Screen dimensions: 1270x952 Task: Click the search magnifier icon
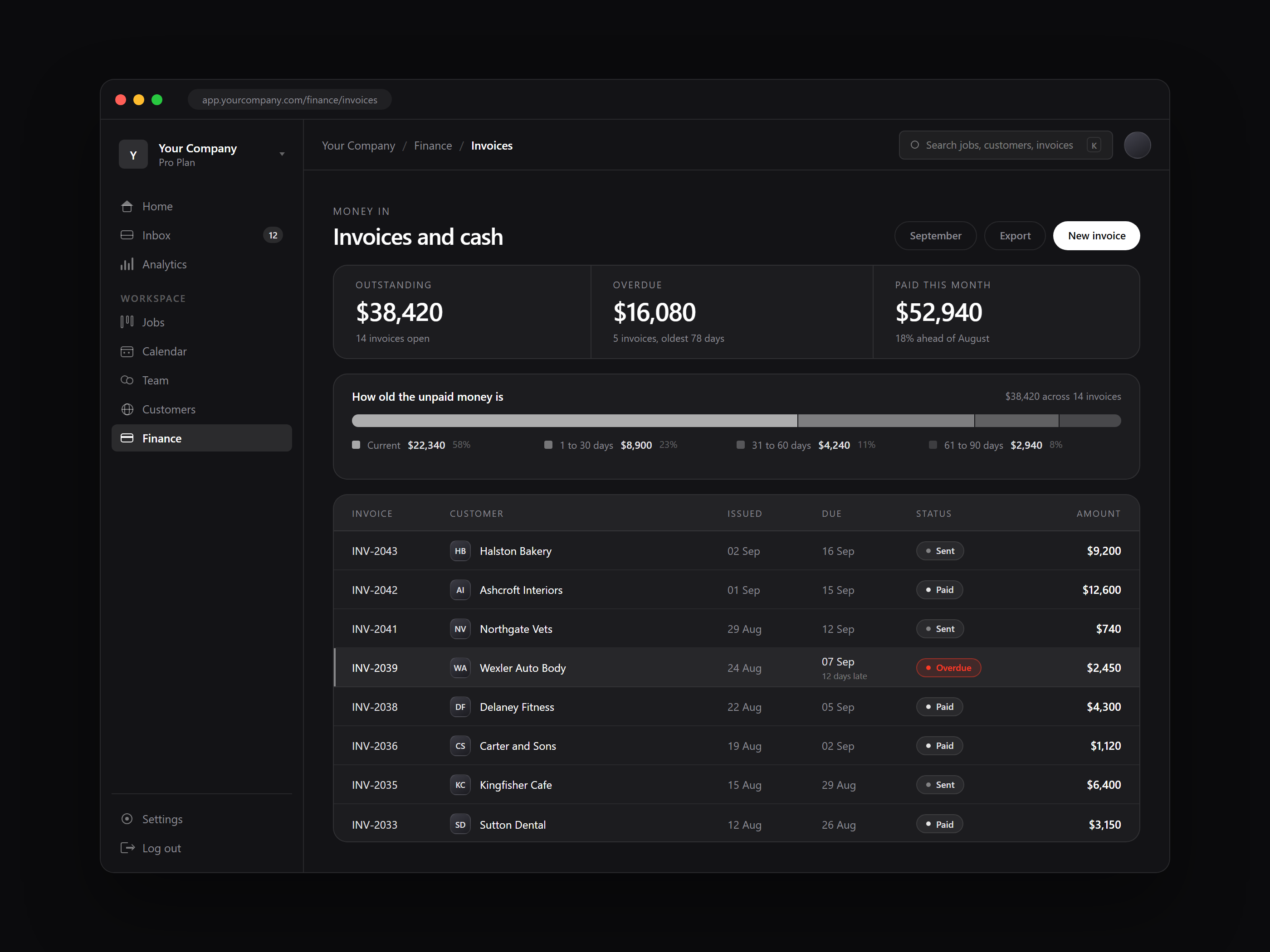point(914,145)
